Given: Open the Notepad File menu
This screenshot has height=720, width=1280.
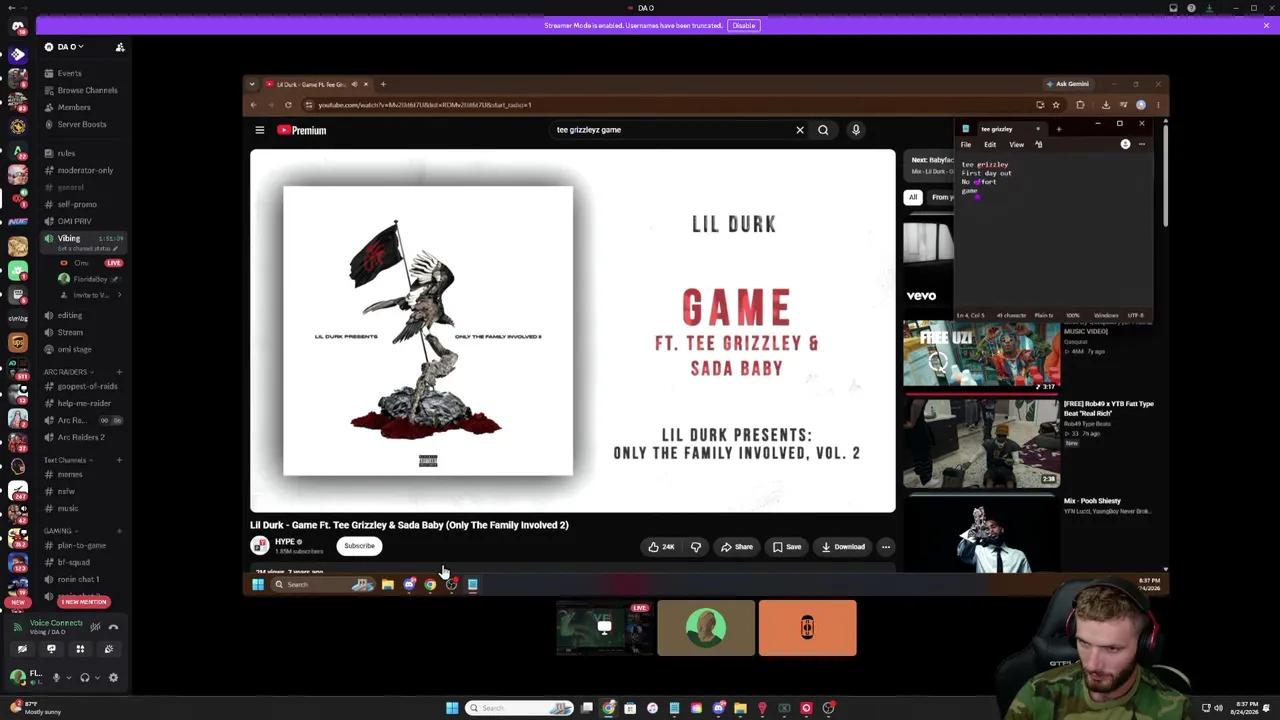Looking at the screenshot, I should tap(966, 145).
